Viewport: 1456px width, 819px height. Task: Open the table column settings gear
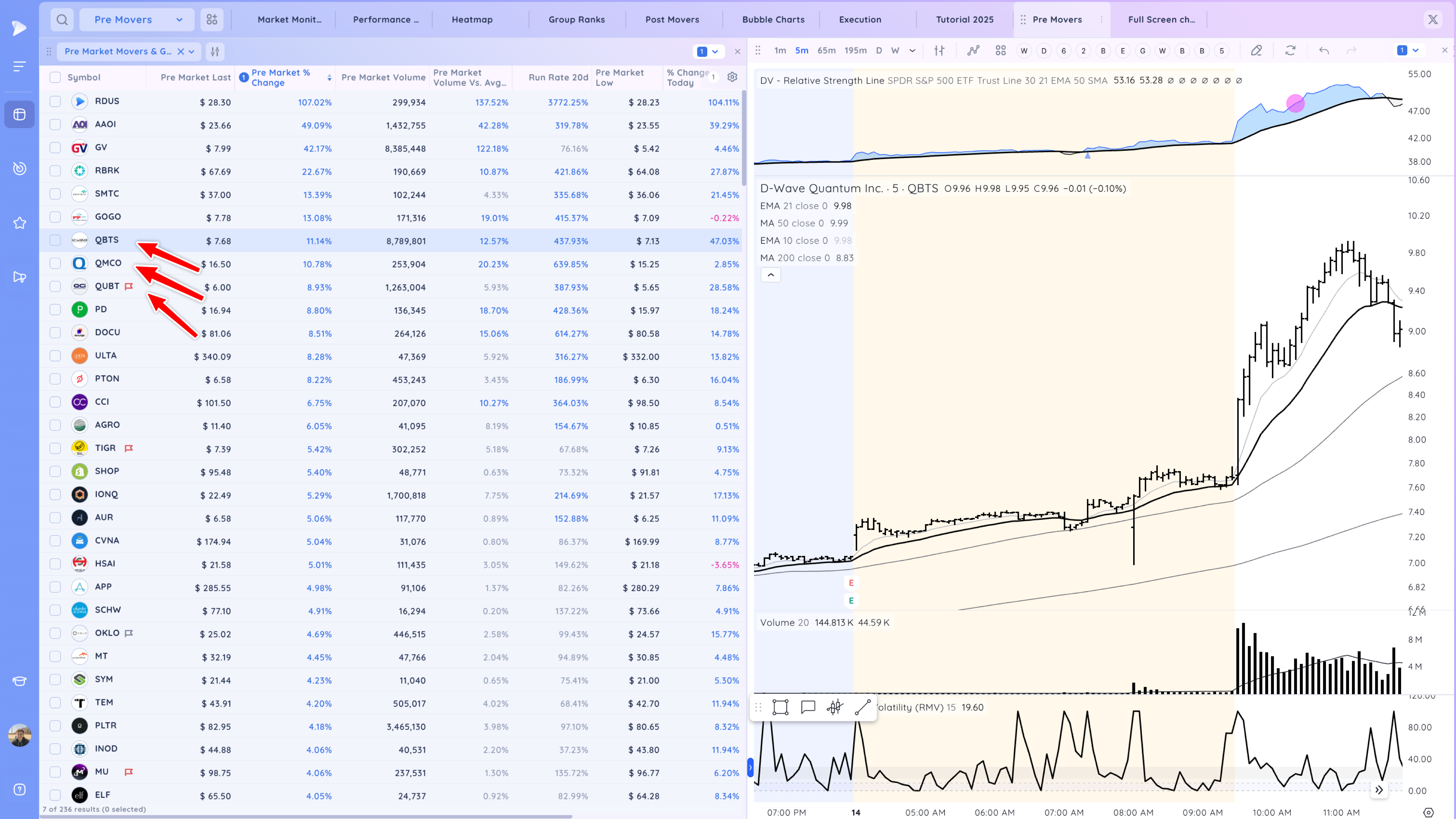coord(732,77)
